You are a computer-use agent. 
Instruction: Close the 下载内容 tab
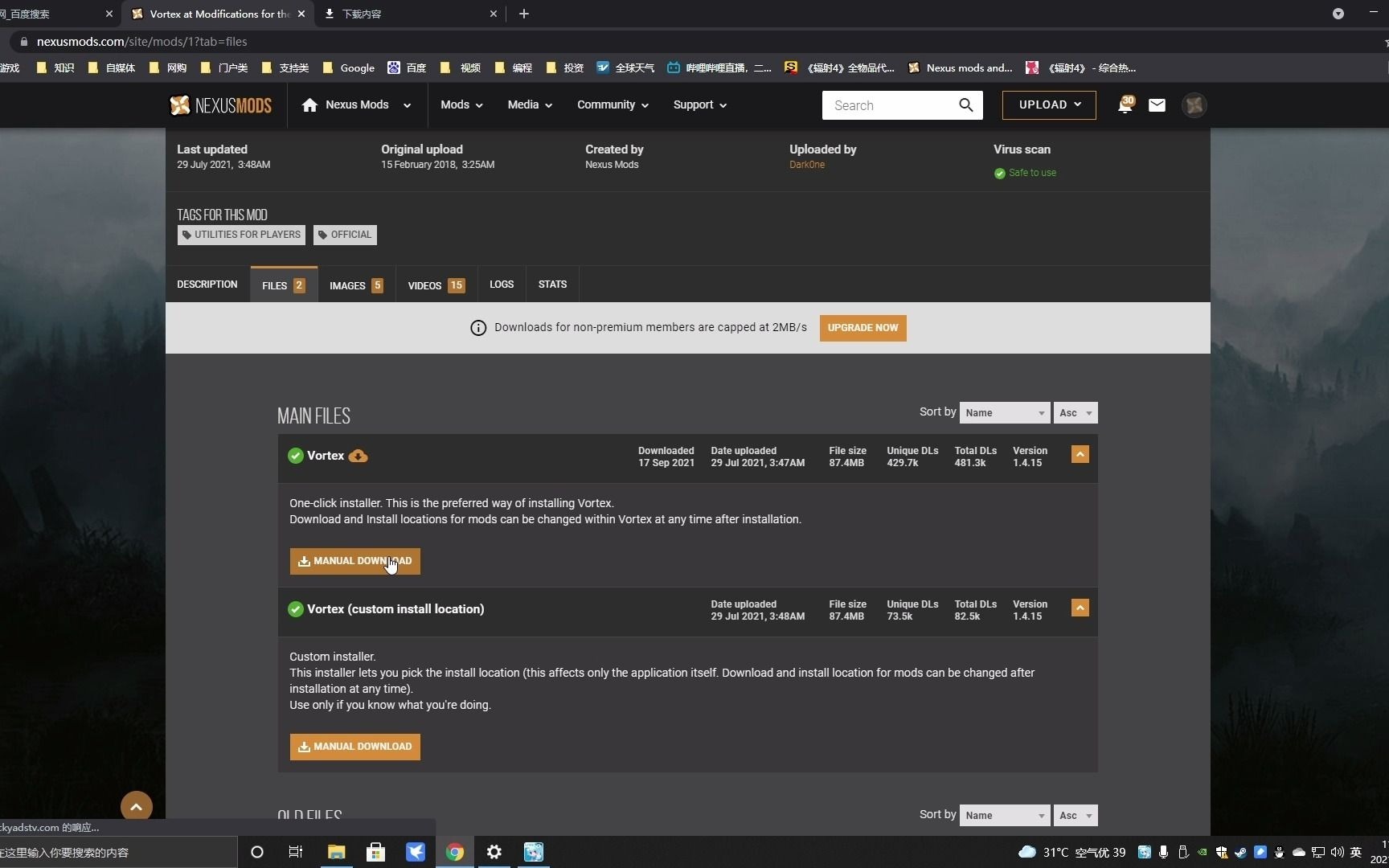pyautogui.click(x=494, y=14)
